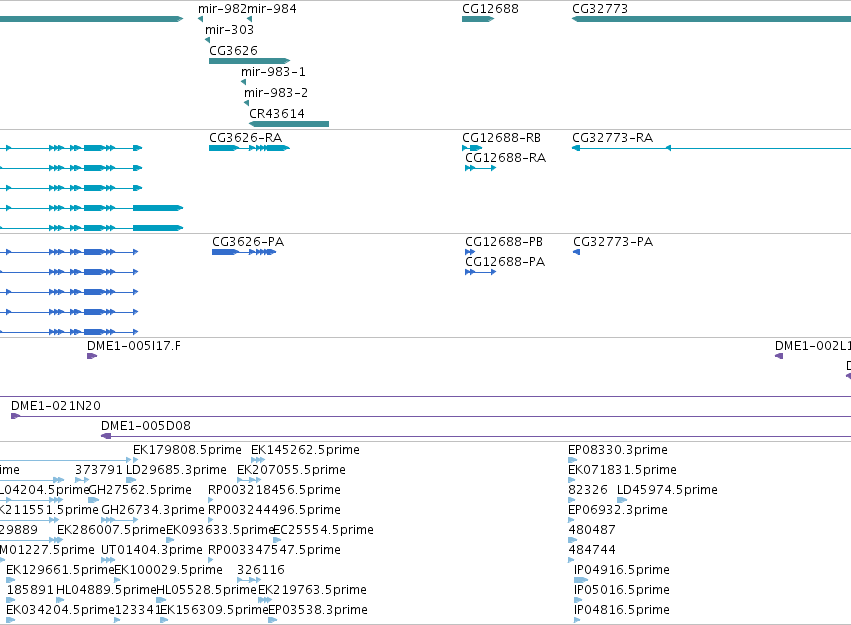Viewport: 851px width, 625px height.
Task: Select the CG12688-RB transcript label
Action: 501,138
